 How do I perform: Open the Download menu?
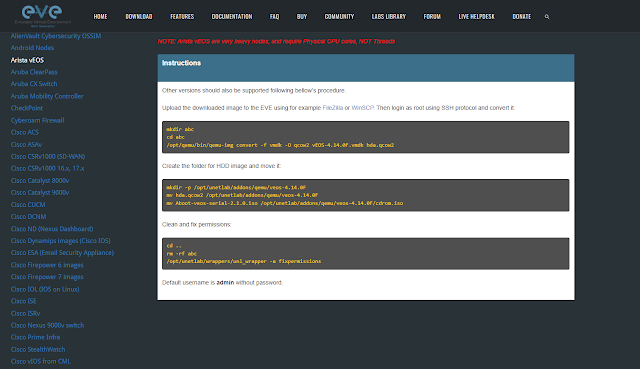point(139,17)
